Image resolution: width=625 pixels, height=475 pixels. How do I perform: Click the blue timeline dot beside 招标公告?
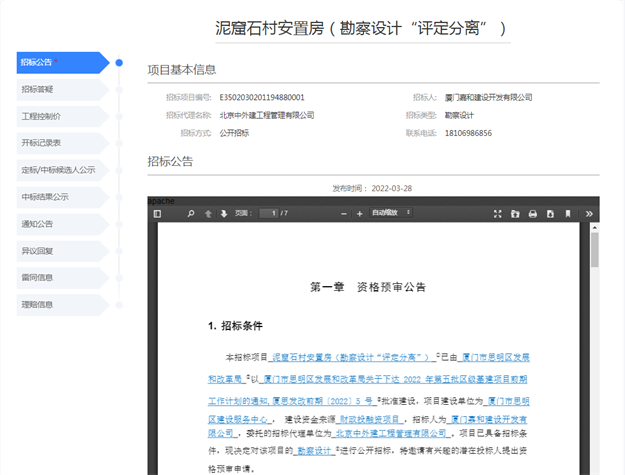click(x=119, y=63)
